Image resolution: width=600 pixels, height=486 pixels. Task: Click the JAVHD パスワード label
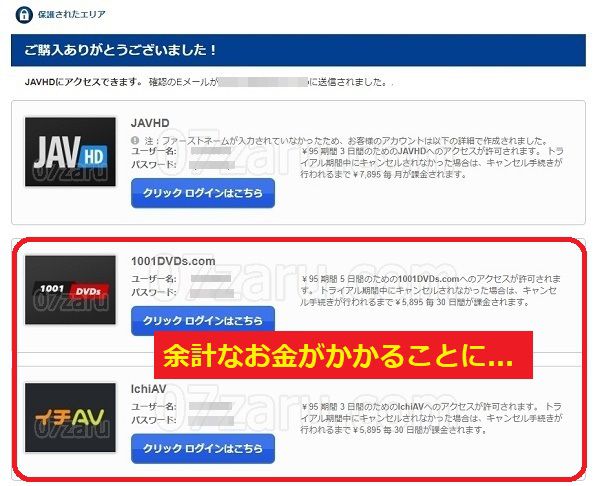tap(154, 165)
